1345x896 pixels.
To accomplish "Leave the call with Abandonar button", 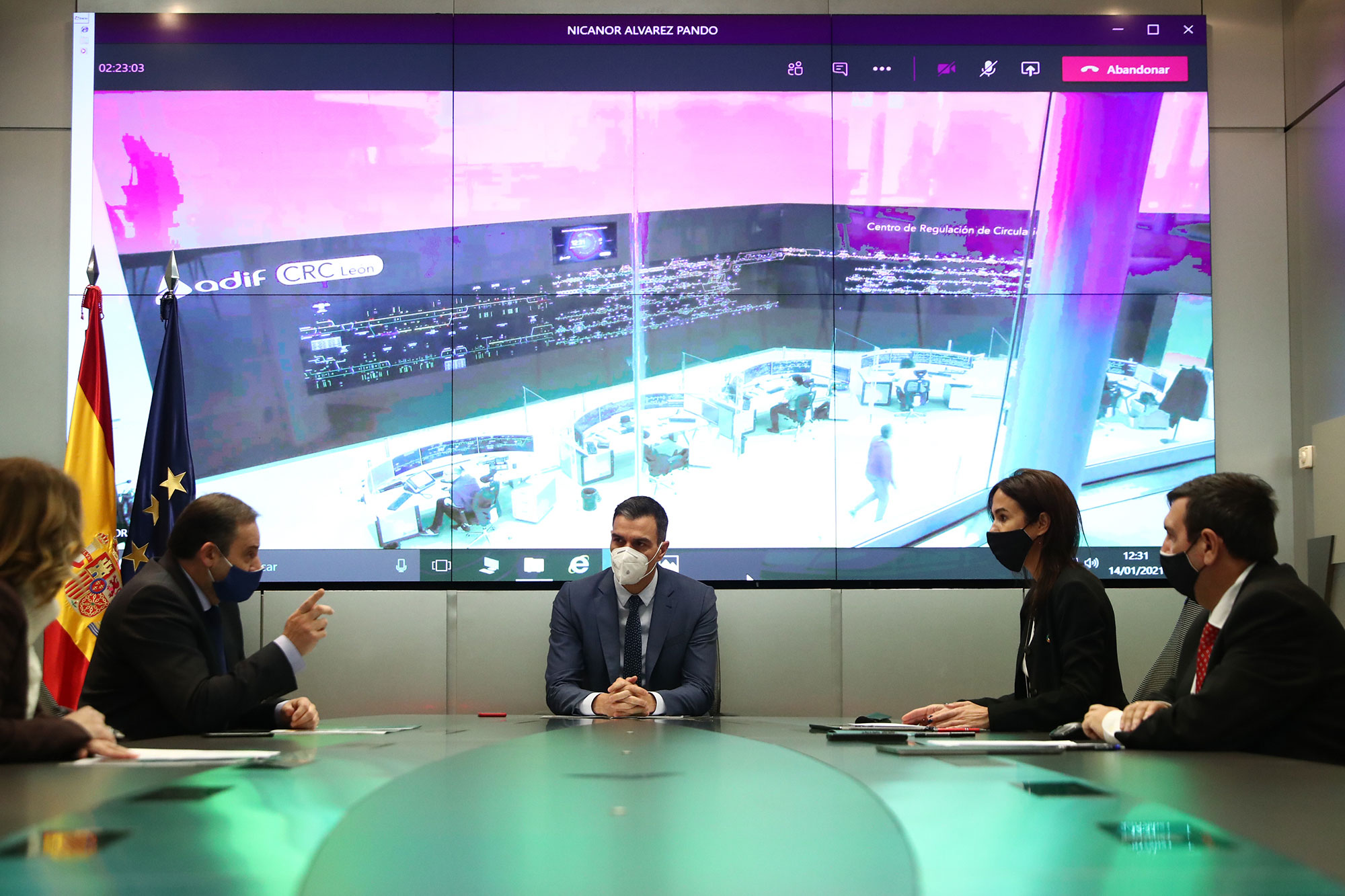I will click(1124, 69).
